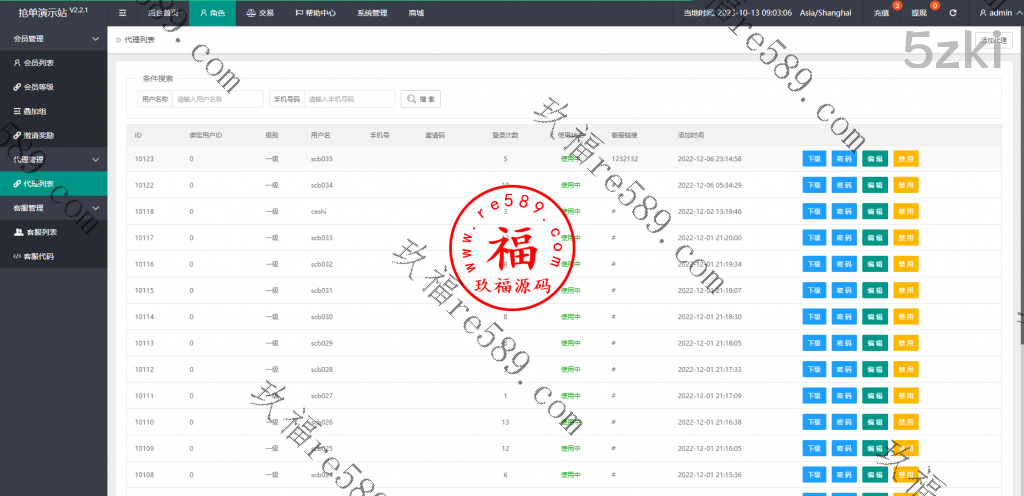
Task: Open the 系统管理 top menu
Action: click(372, 13)
